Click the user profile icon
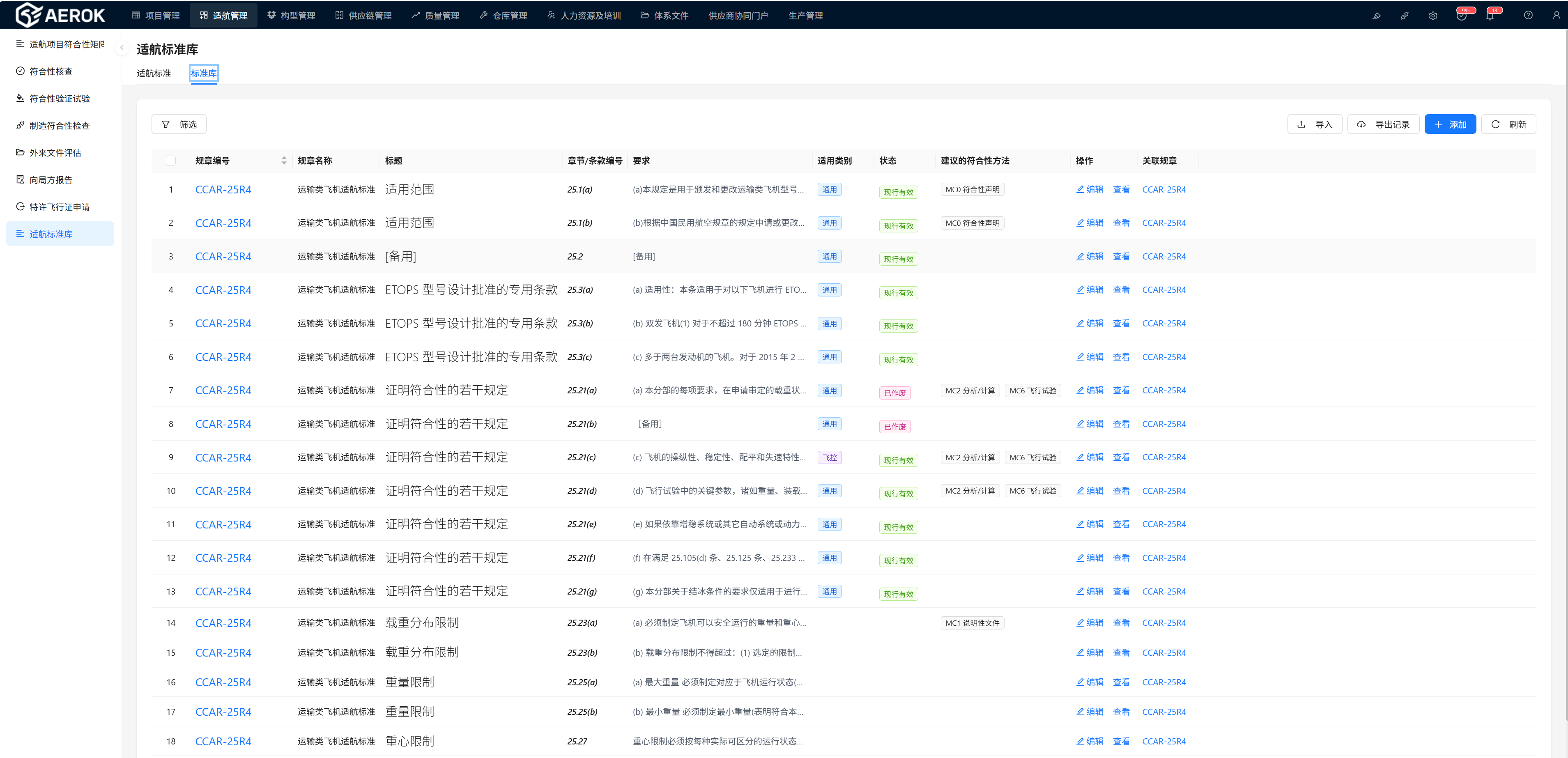Viewport: 1568px width, 758px height. click(1557, 16)
